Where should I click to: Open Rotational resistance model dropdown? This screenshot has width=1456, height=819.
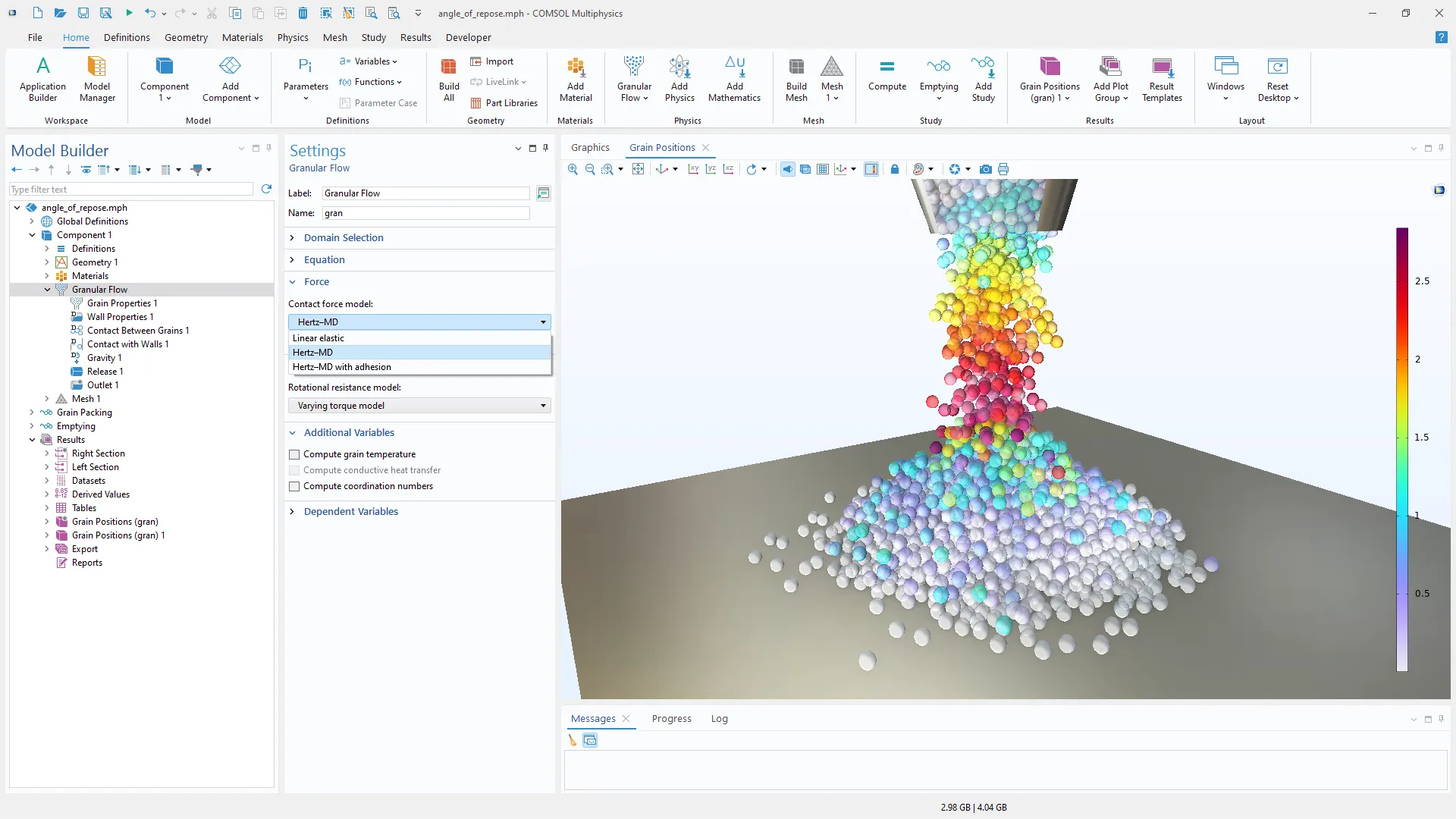[x=419, y=406]
